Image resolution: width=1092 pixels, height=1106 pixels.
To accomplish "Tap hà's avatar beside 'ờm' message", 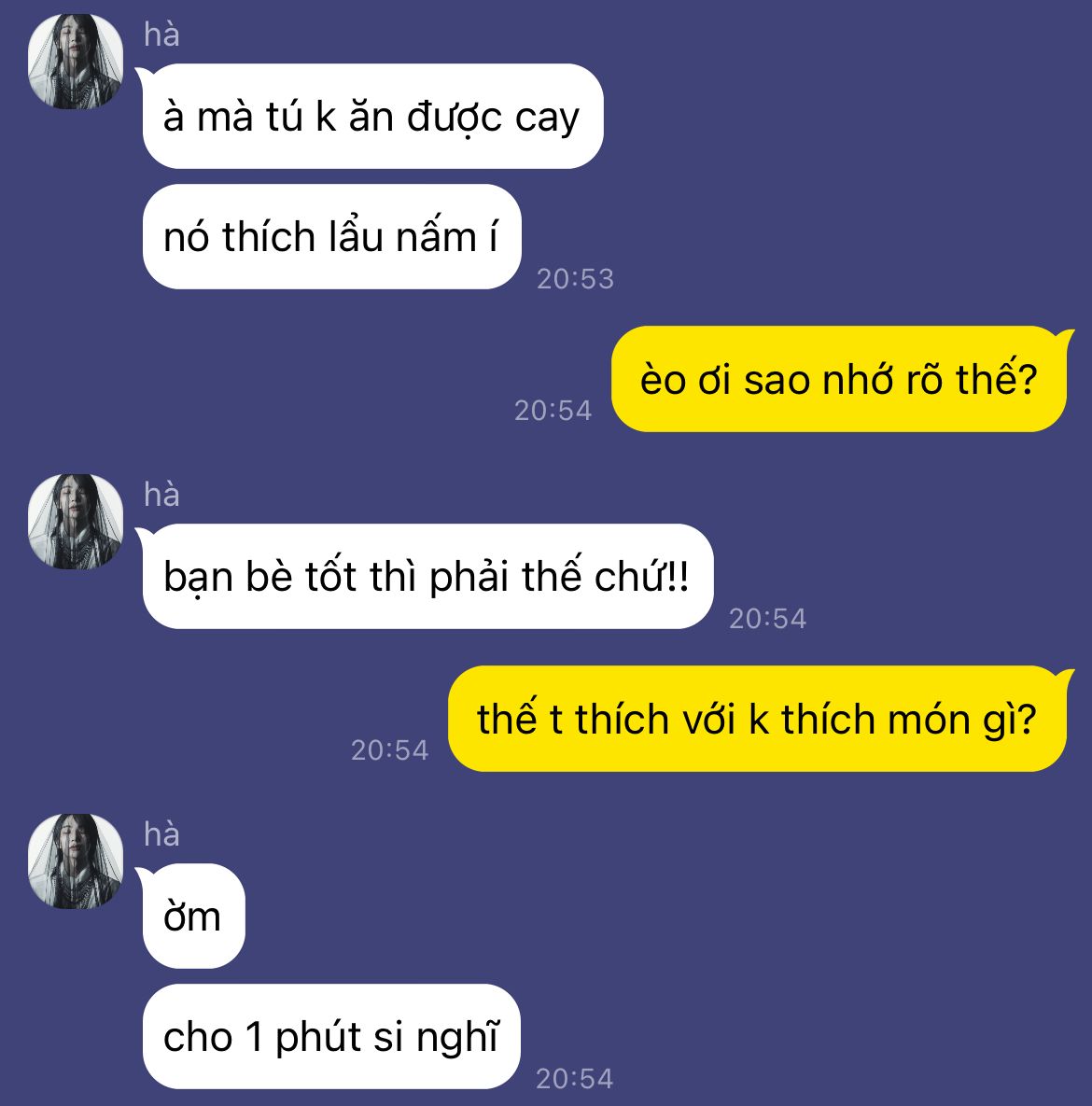I will [x=76, y=861].
